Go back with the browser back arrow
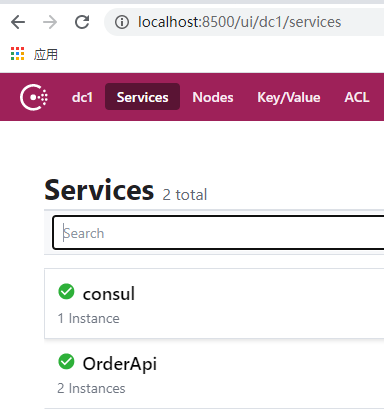The height and width of the screenshot is (419, 384). click(18, 22)
